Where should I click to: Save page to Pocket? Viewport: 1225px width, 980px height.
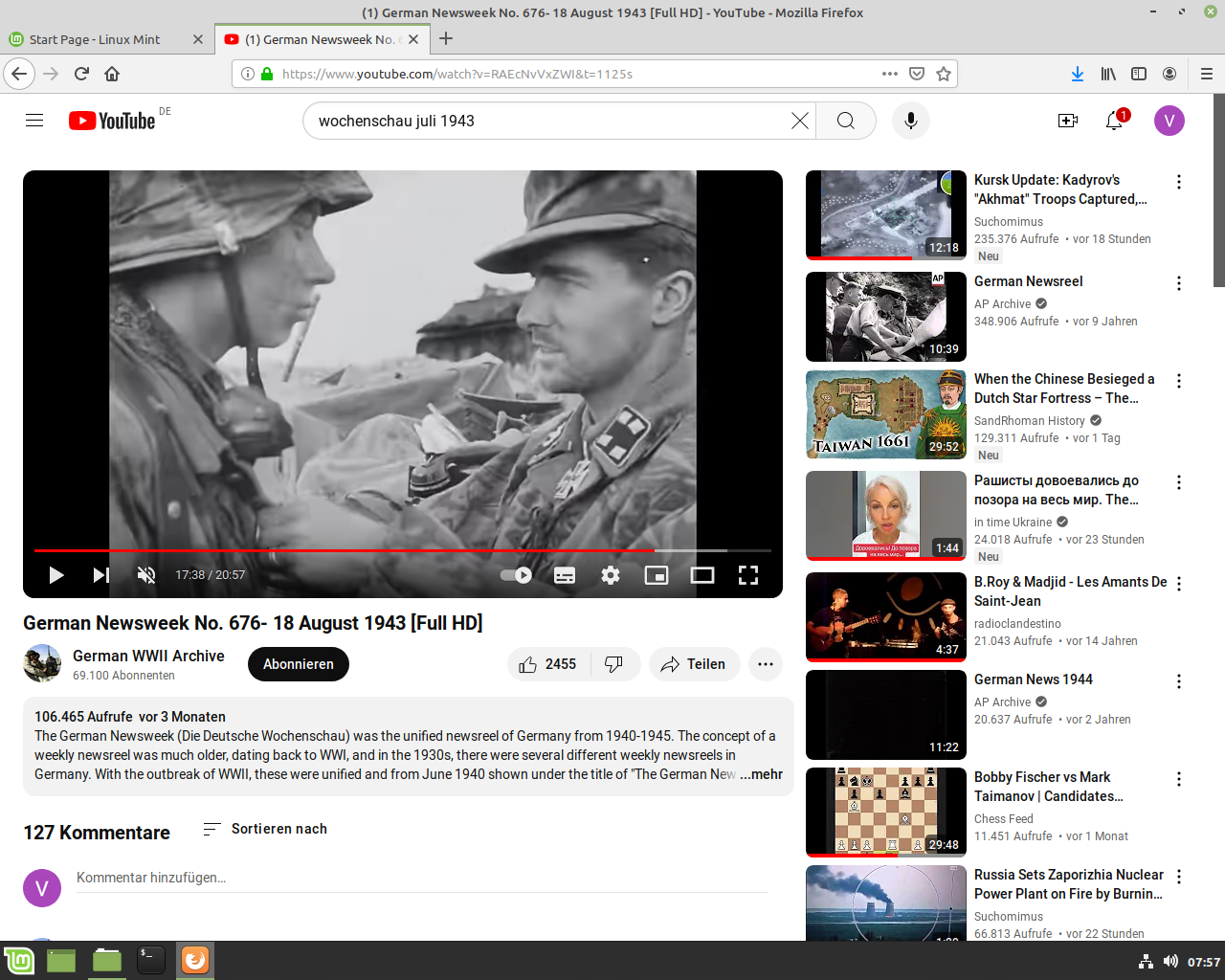917,74
